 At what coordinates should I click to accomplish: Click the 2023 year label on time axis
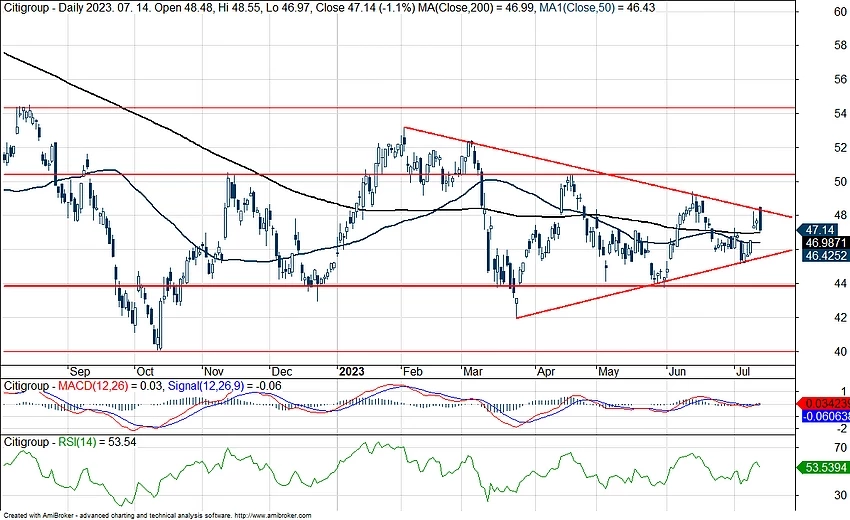(351, 372)
